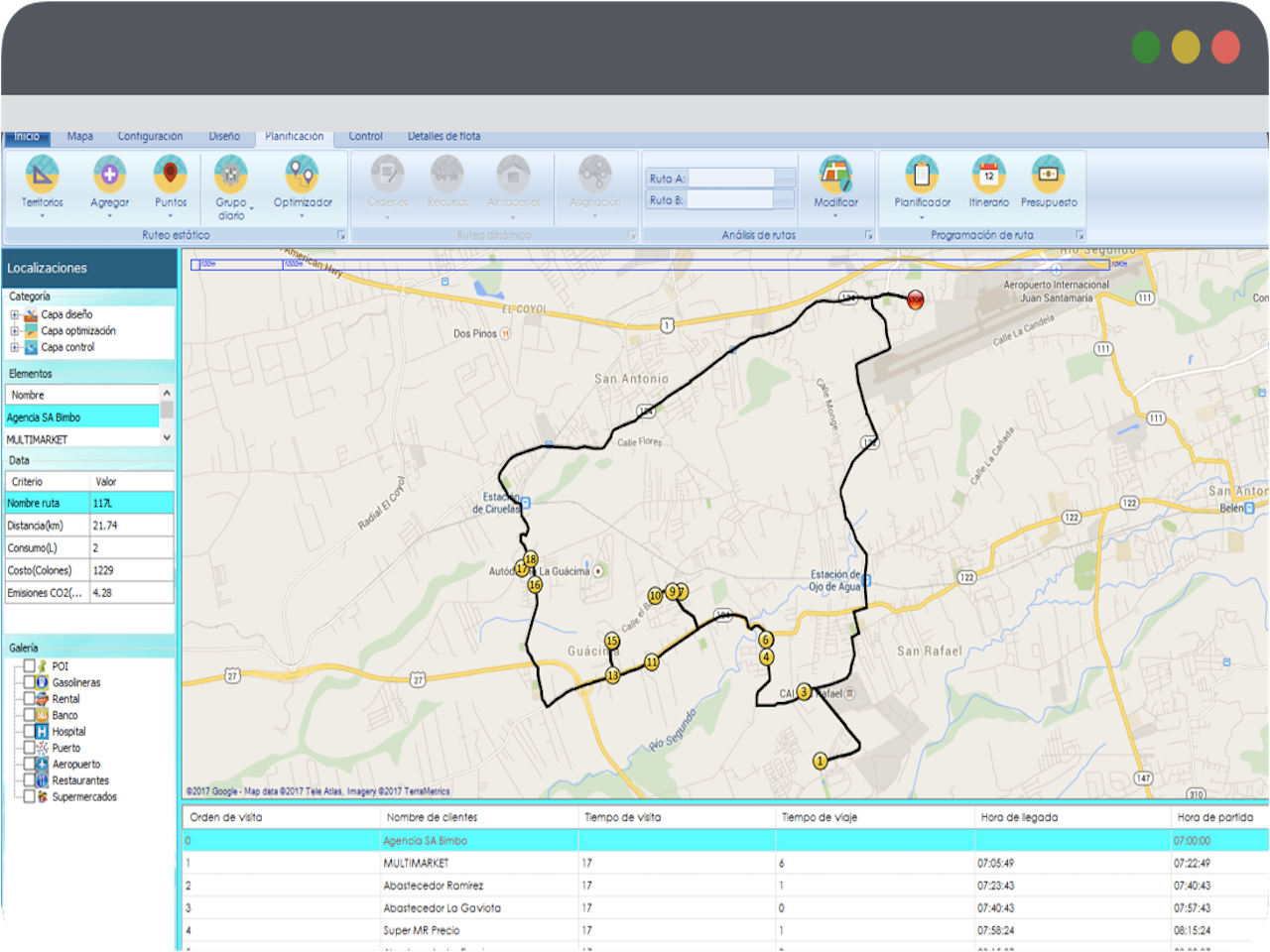
Task: Click the red stop marker on map
Action: coord(915,298)
